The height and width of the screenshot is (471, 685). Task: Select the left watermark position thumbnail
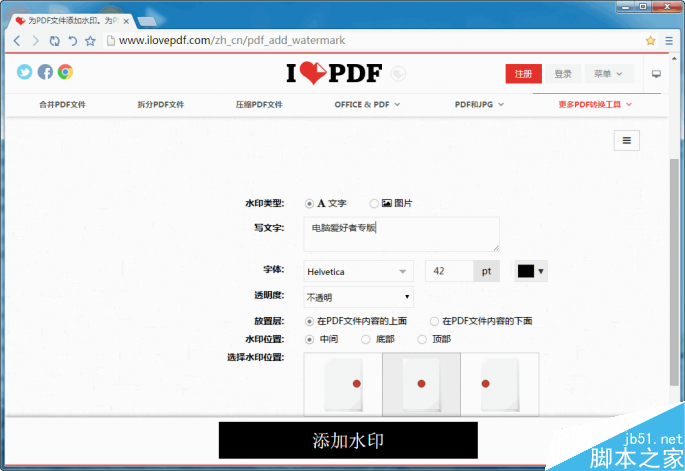pyautogui.click(x=343, y=384)
